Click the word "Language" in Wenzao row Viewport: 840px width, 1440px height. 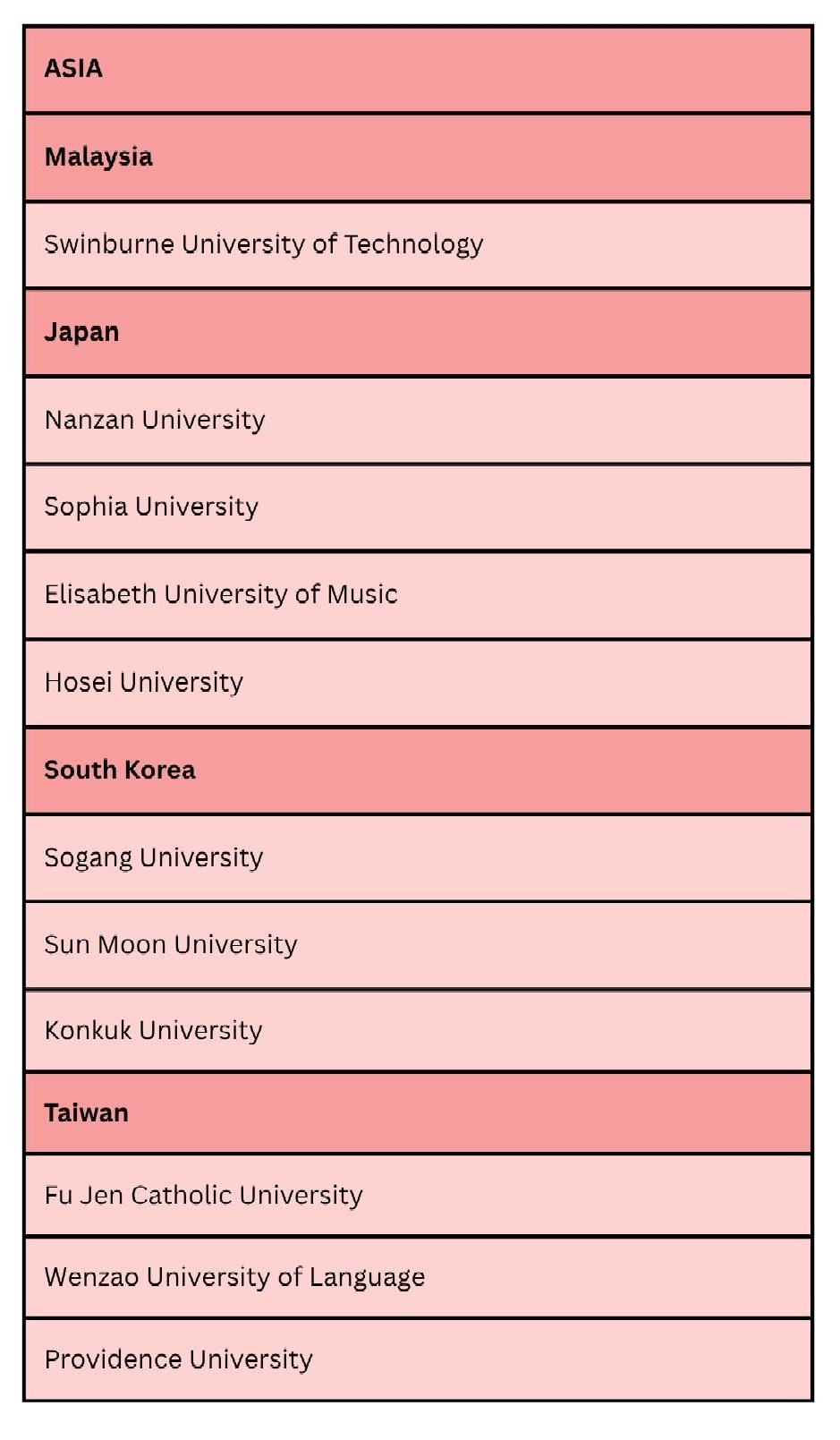(x=367, y=1277)
